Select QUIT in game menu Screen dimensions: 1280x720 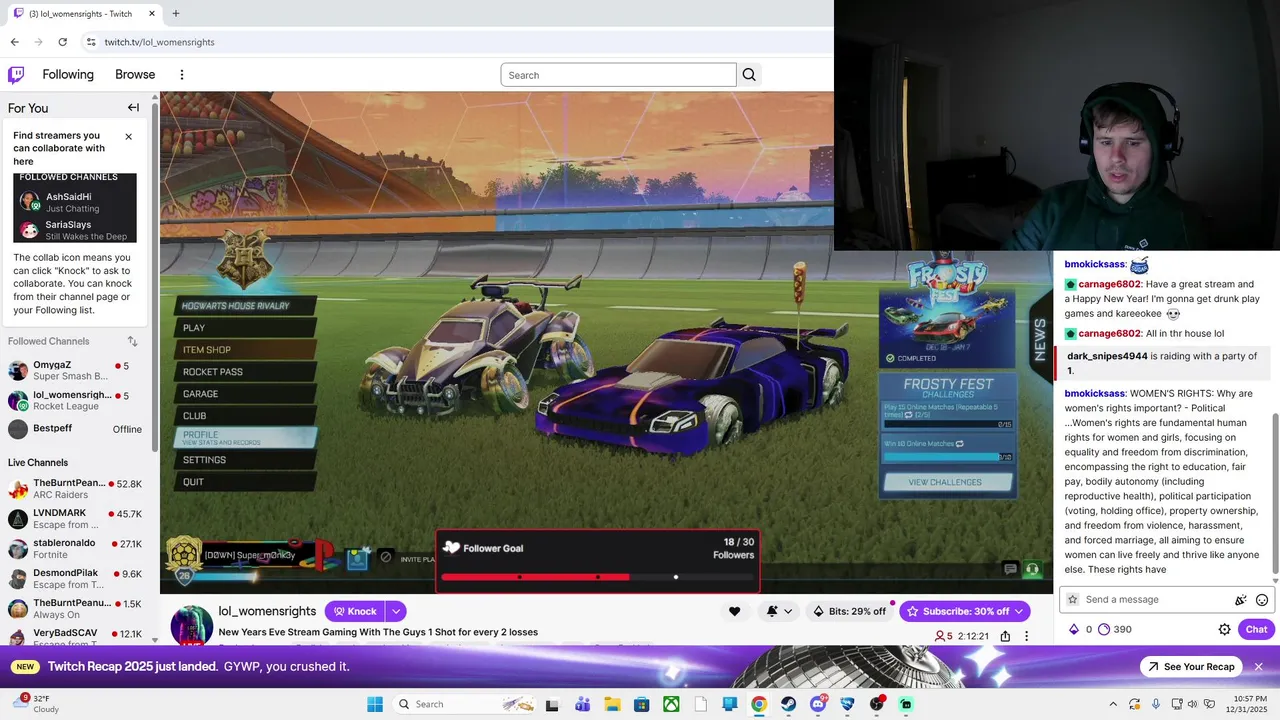245,482
